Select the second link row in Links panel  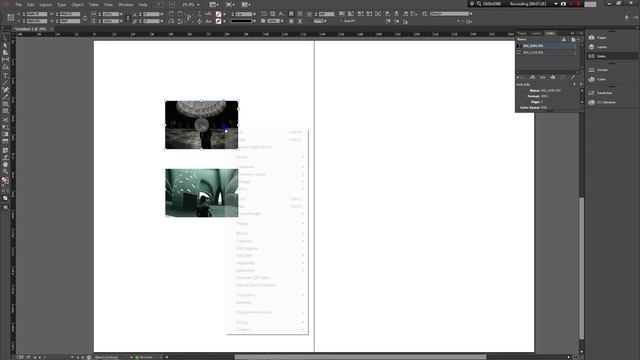(x=546, y=53)
